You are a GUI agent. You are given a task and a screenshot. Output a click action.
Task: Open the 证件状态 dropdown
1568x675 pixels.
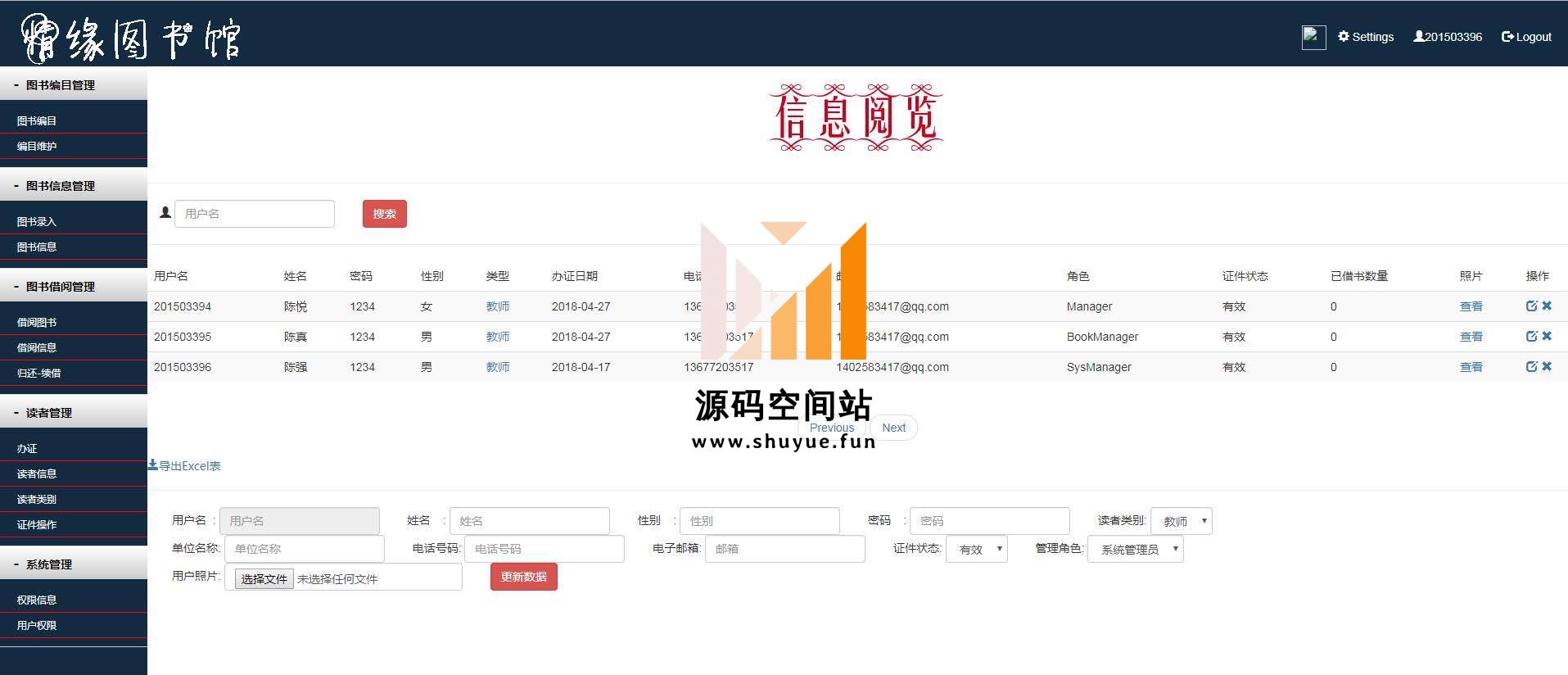point(977,549)
